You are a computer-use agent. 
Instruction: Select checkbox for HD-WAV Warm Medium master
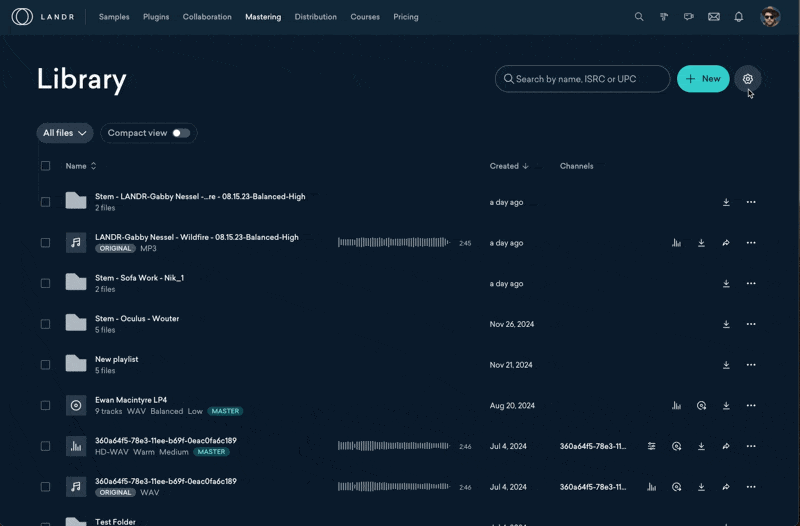pyautogui.click(x=45, y=446)
